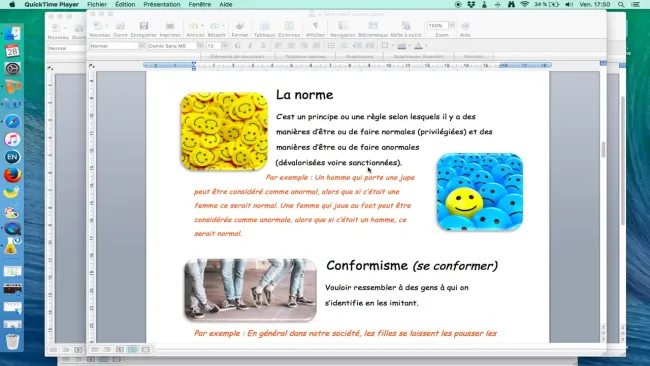Open the Rétablir redo history arrow
The image size is (650, 366).
point(223,26)
